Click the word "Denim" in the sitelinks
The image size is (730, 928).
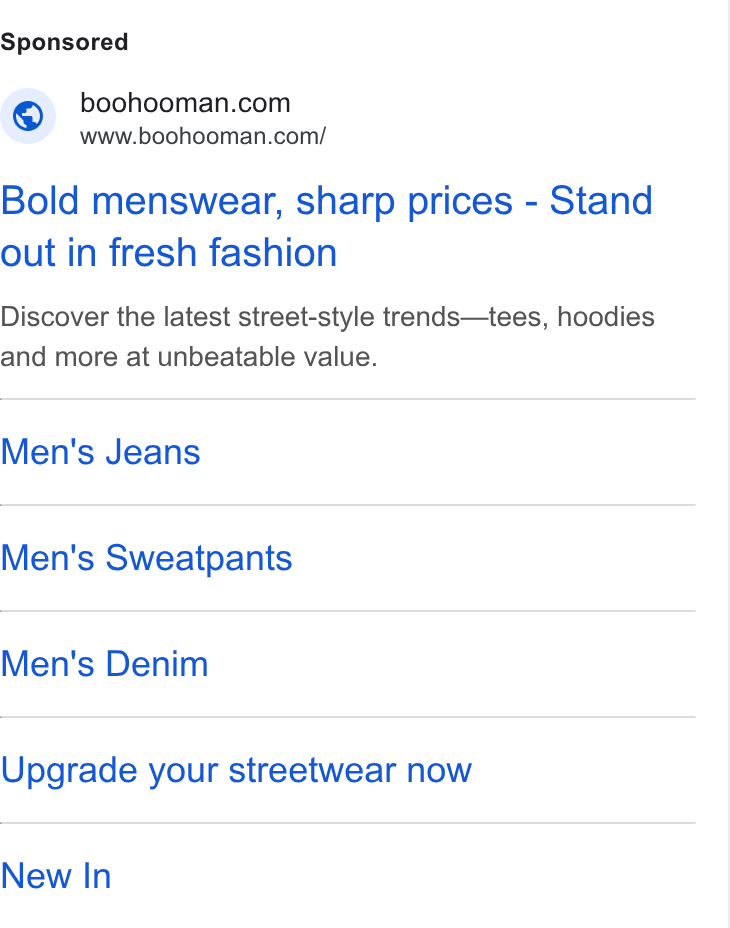[x=157, y=664]
